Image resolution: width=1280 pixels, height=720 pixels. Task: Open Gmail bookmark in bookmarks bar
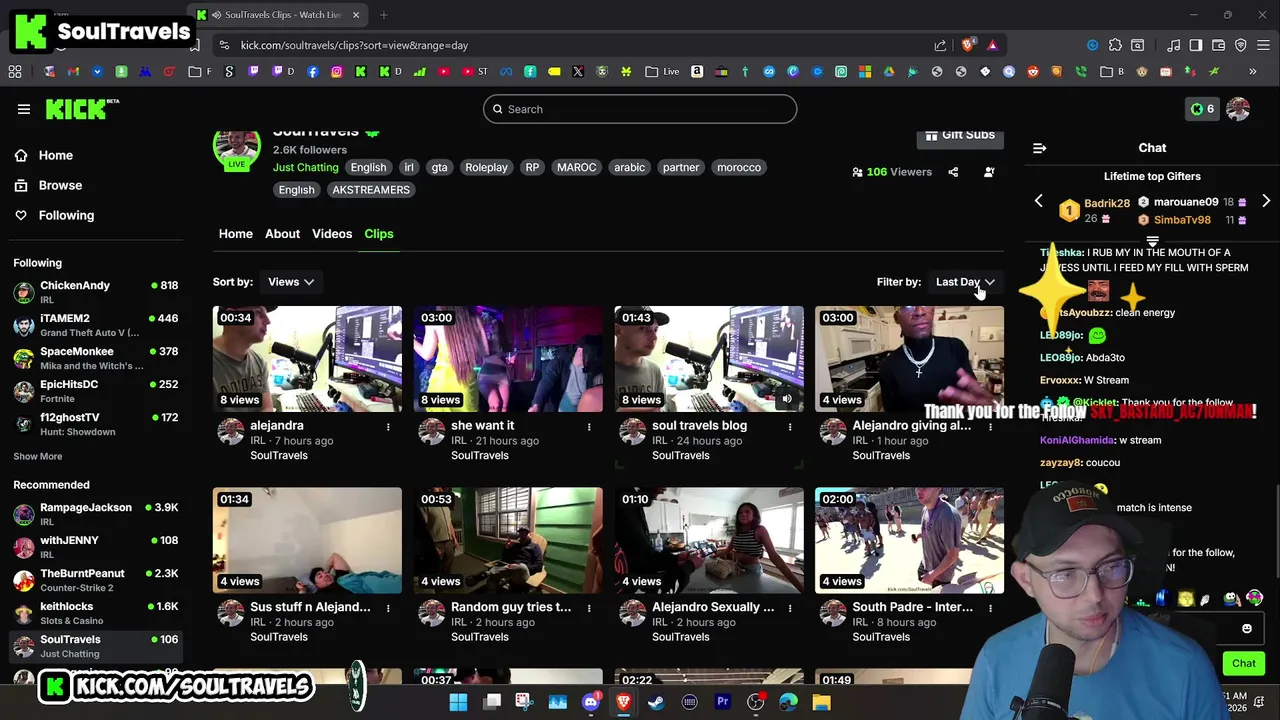tap(73, 72)
